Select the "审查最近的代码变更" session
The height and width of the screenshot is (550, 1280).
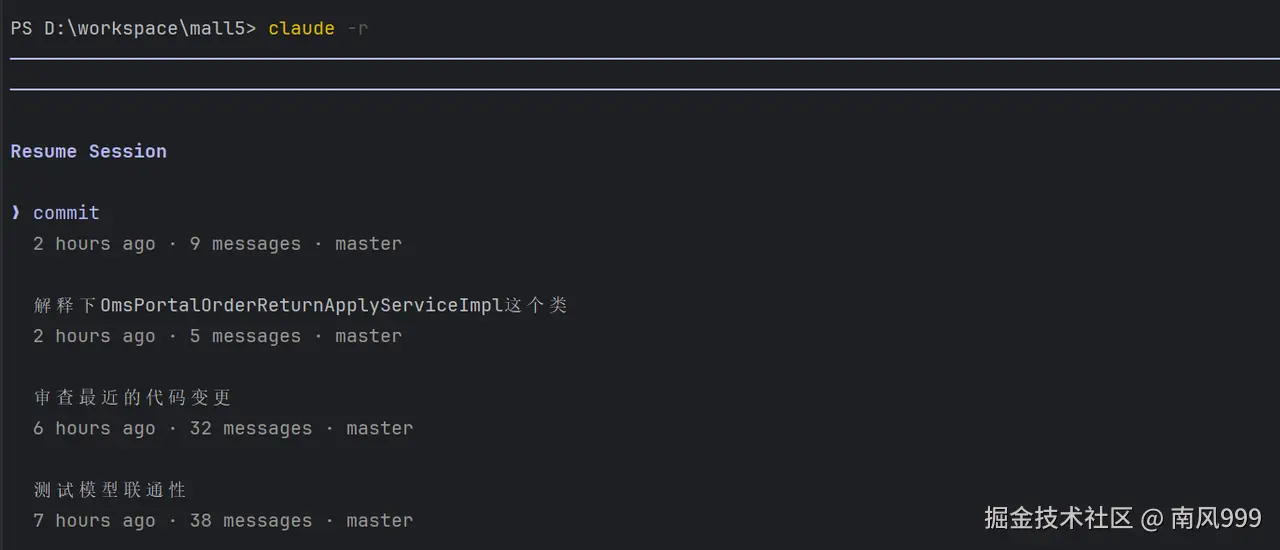[x=132, y=397]
